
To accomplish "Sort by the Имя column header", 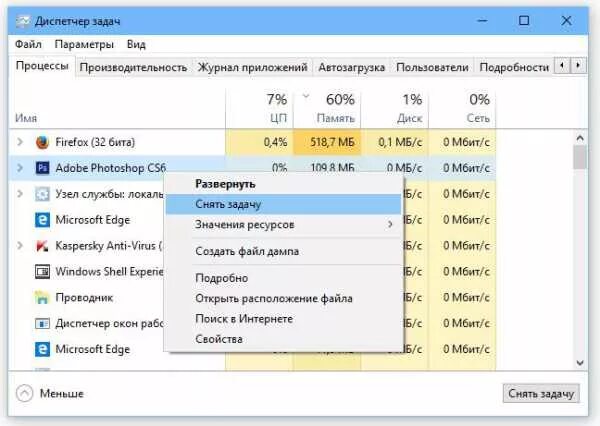I will click(x=26, y=118).
